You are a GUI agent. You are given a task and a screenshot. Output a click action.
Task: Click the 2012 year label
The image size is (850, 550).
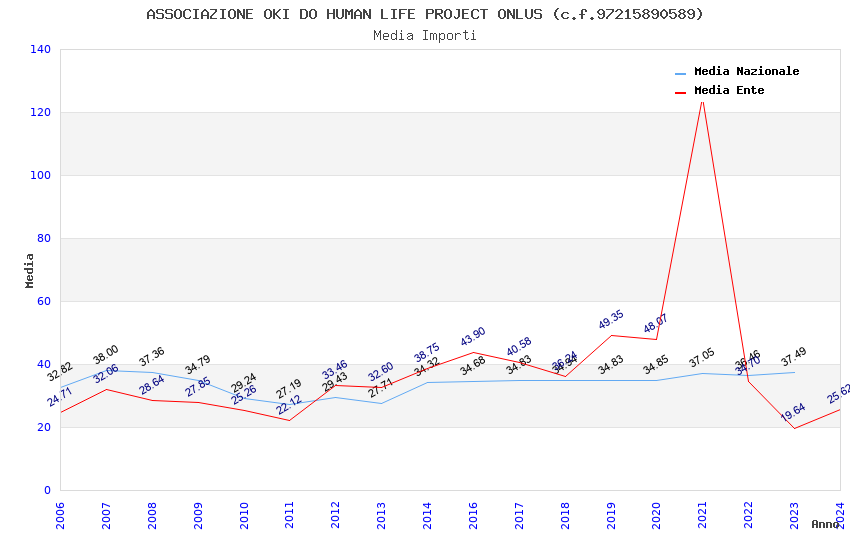336,515
